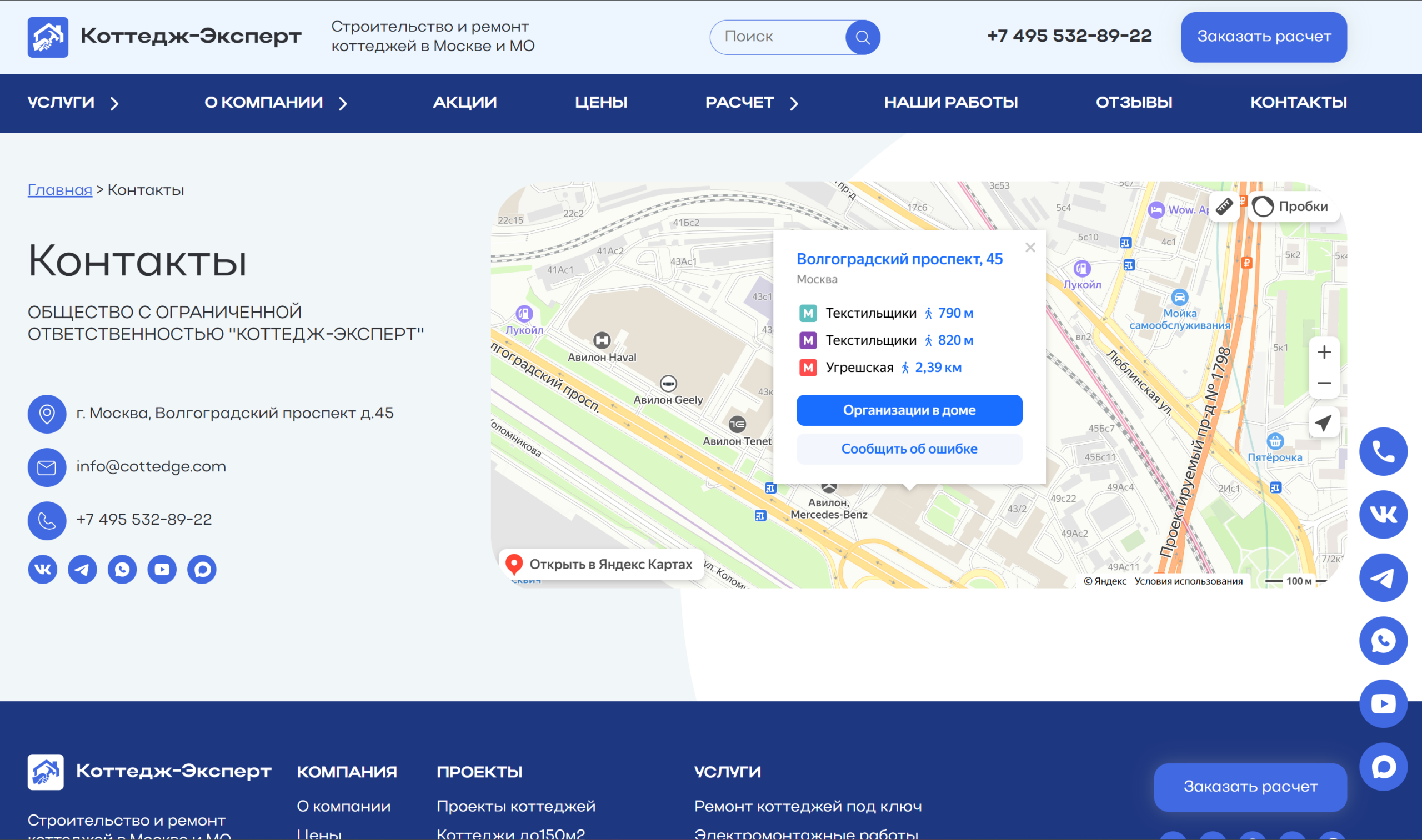Image resolution: width=1422 pixels, height=840 pixels.
Task: Open the Наши работы menu item
Action: [950, 103]
